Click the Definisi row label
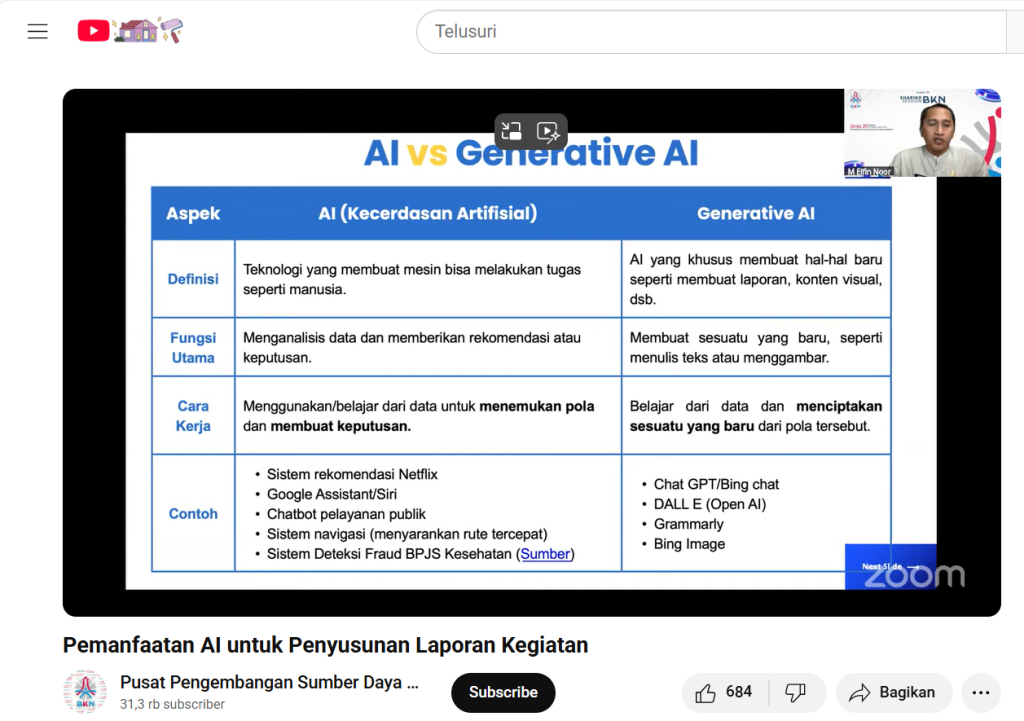 point(193,279)
